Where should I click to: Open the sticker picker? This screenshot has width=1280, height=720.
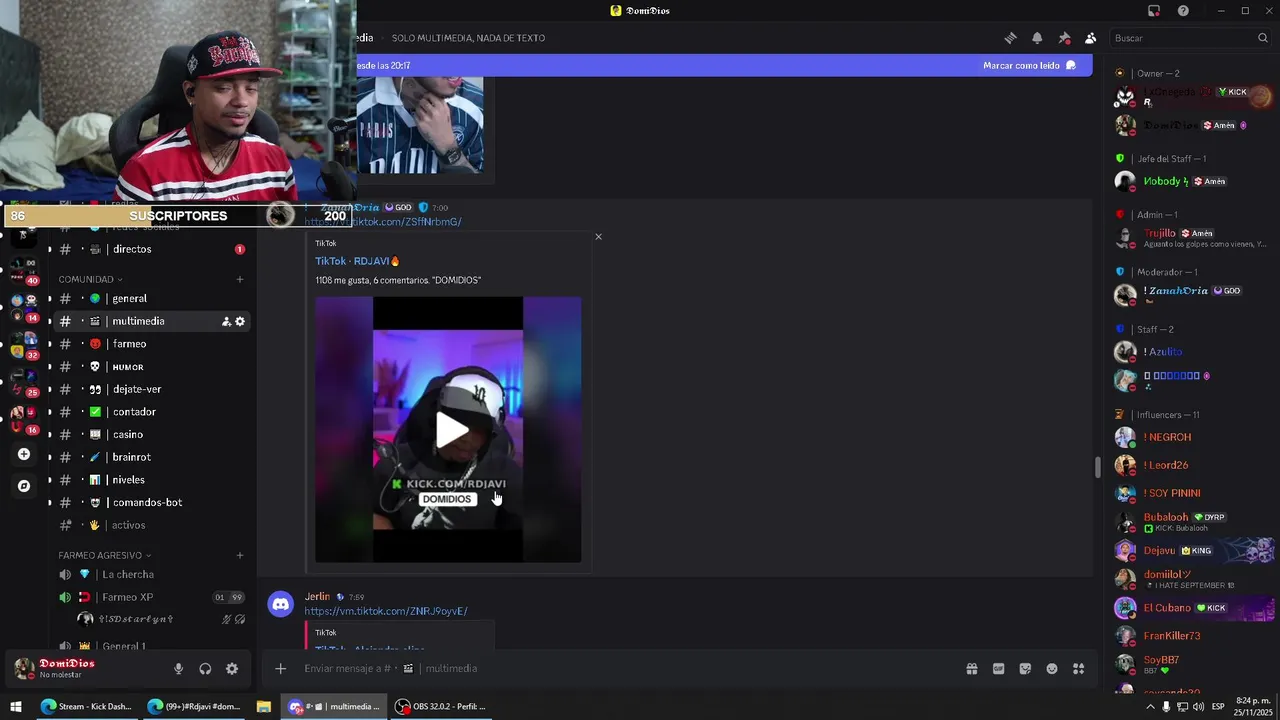1025,669
